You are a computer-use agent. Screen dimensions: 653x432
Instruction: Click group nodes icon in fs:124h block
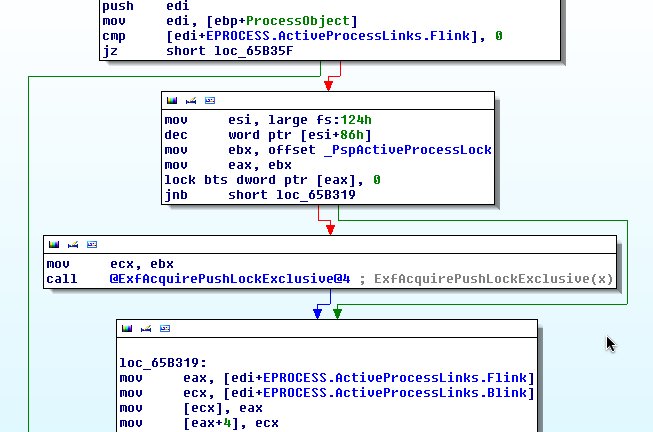point(210,100)
